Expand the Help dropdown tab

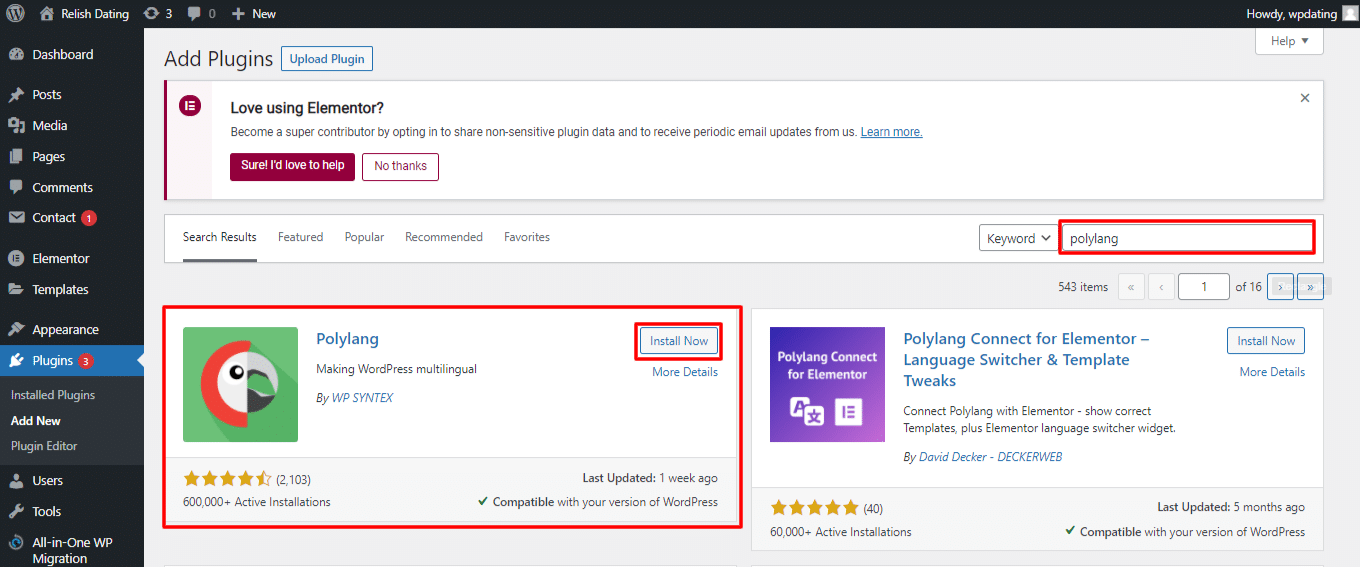click(1289, 41)
